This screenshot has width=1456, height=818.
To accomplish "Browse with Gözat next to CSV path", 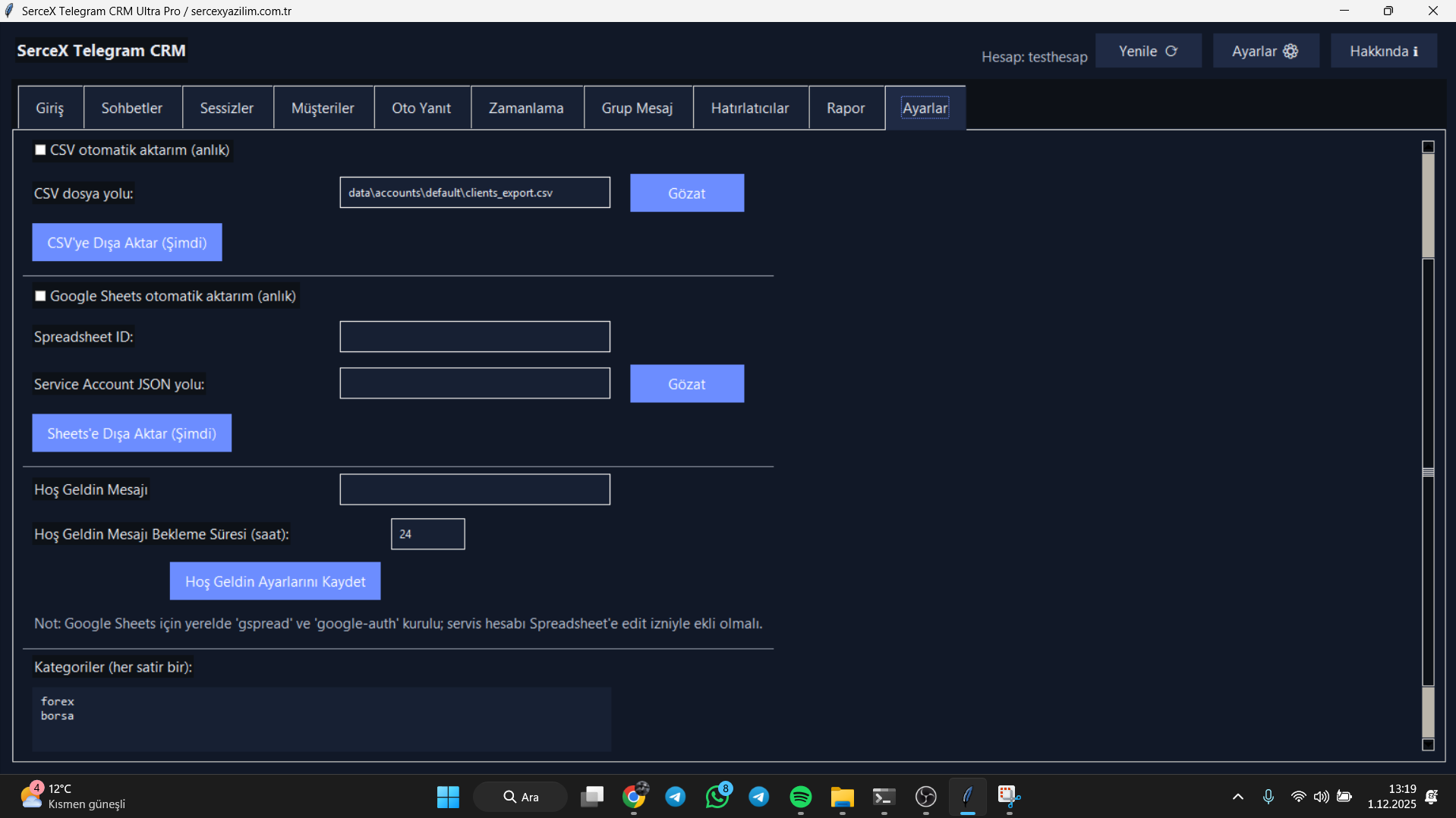I will (x=686, y=193).
